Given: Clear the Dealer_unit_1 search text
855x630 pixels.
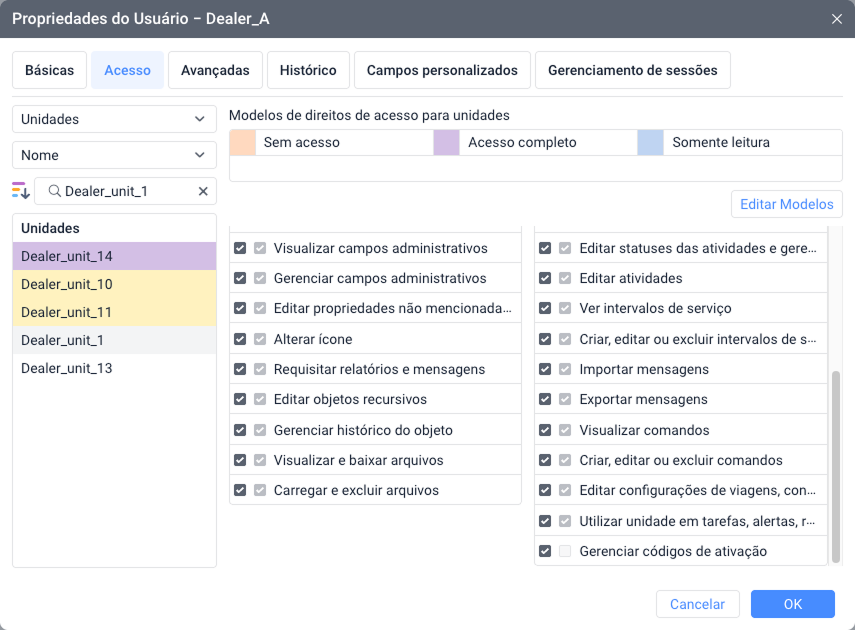Looking at the screenshot, I should [203, 191].
